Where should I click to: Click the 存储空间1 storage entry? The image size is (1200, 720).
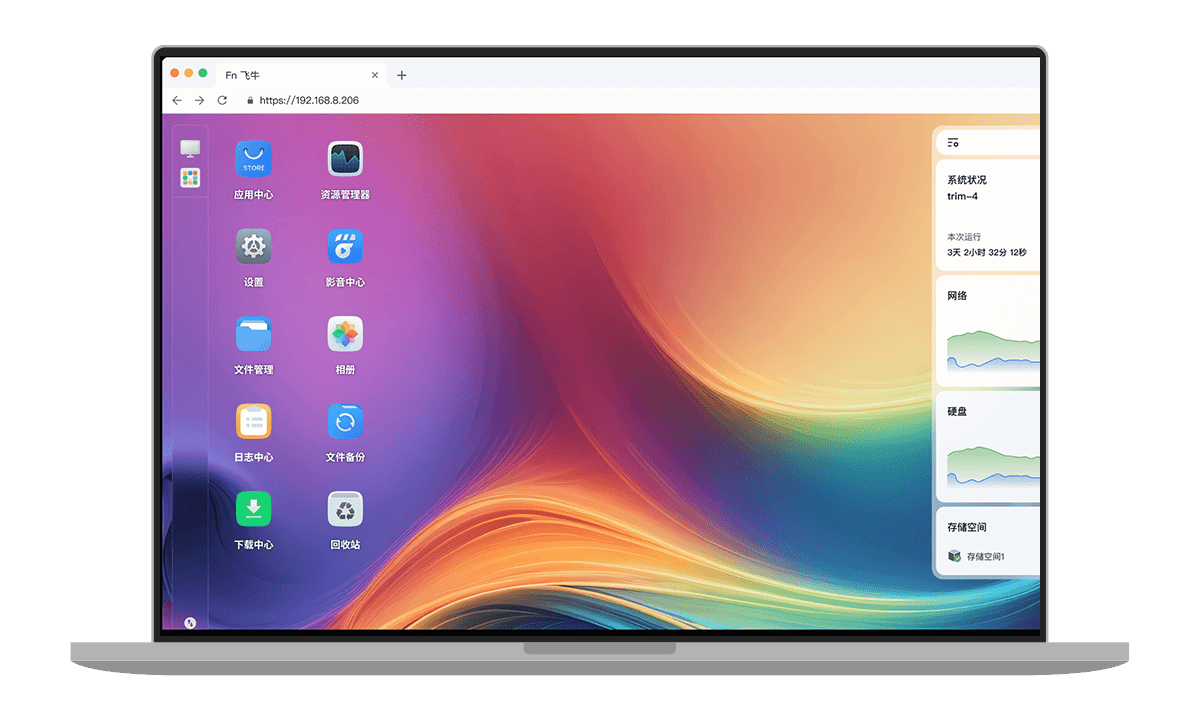(985, 556)
